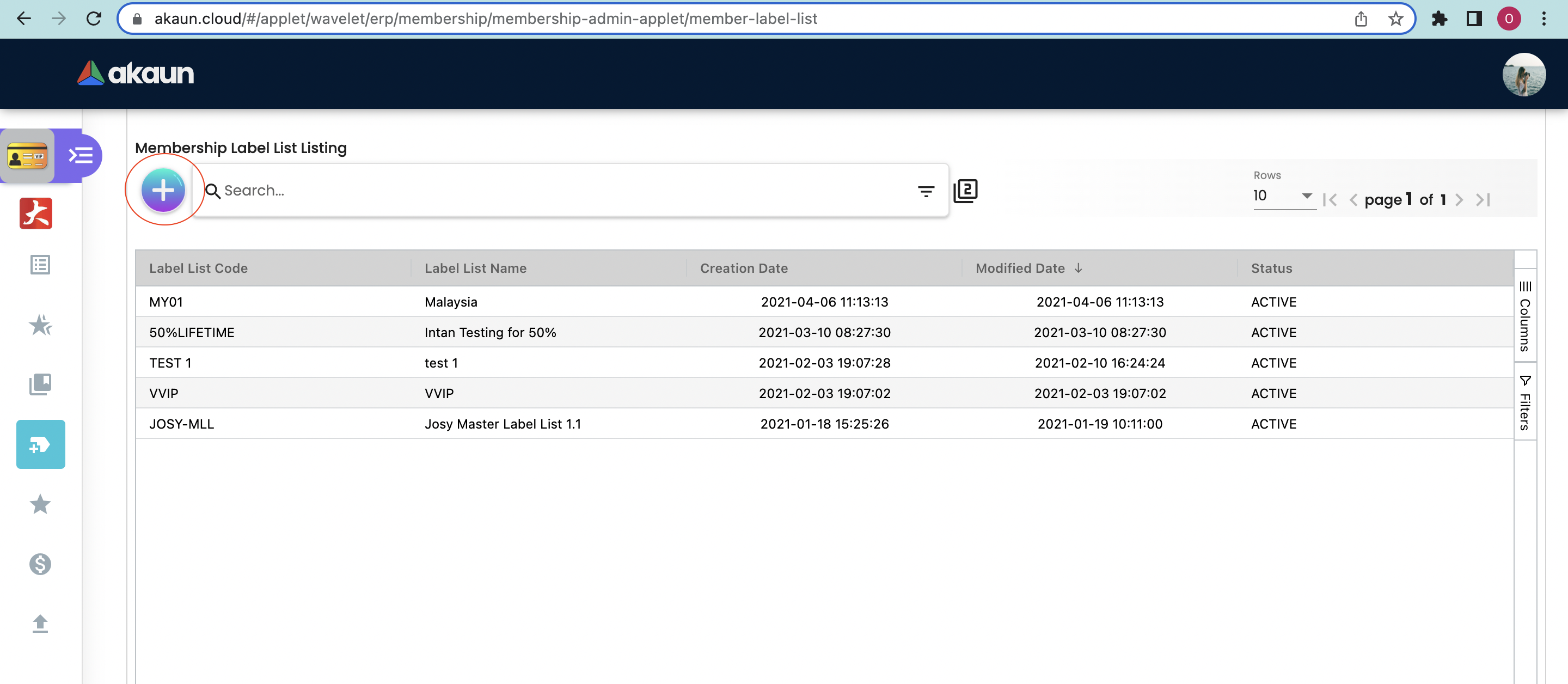Go to the next page arrow

(1459, 200)
